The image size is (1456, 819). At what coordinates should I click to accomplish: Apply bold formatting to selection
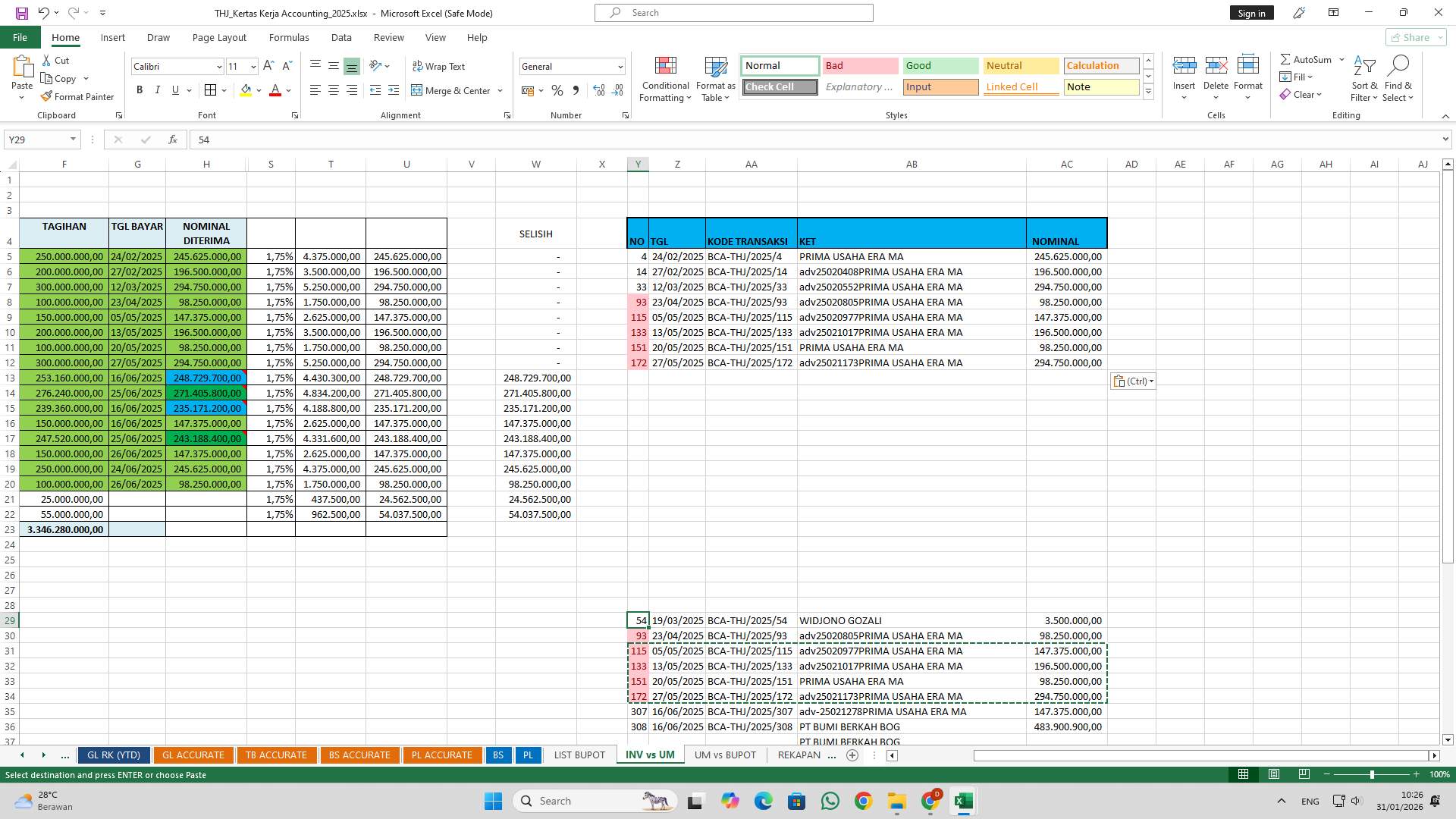coord(140,89)
